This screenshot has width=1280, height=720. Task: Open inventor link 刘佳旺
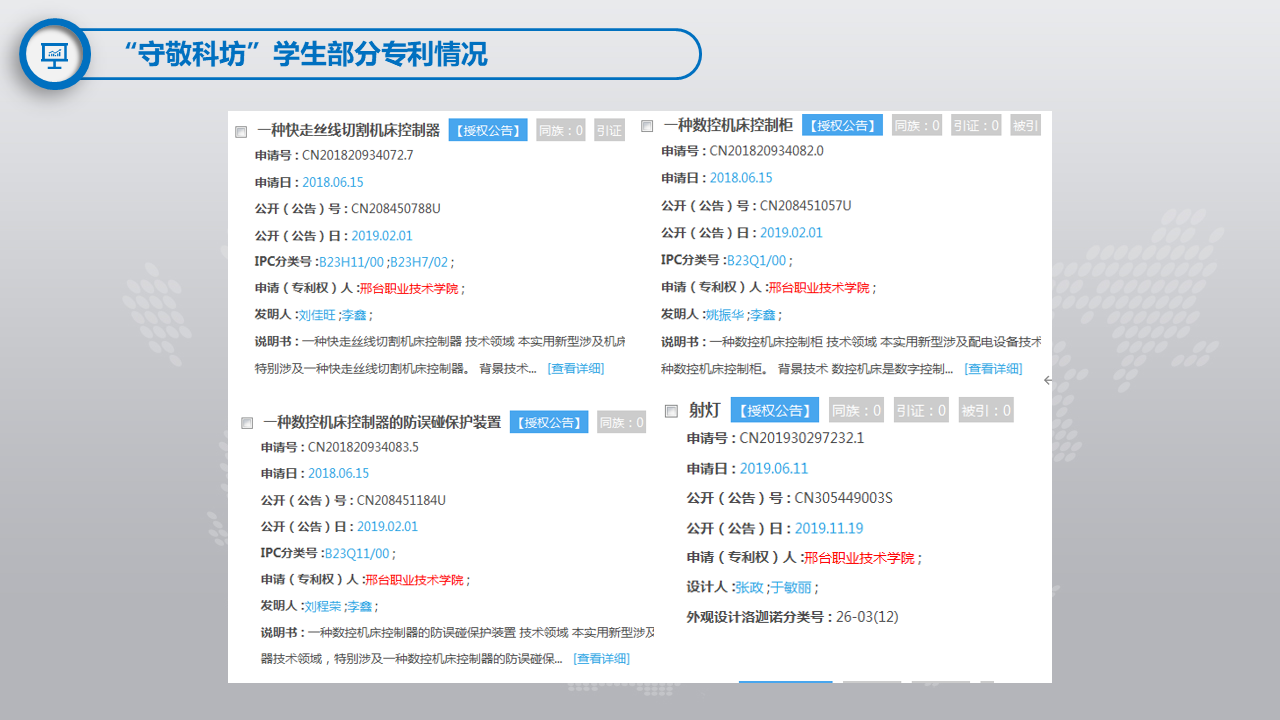click(318, 315)
